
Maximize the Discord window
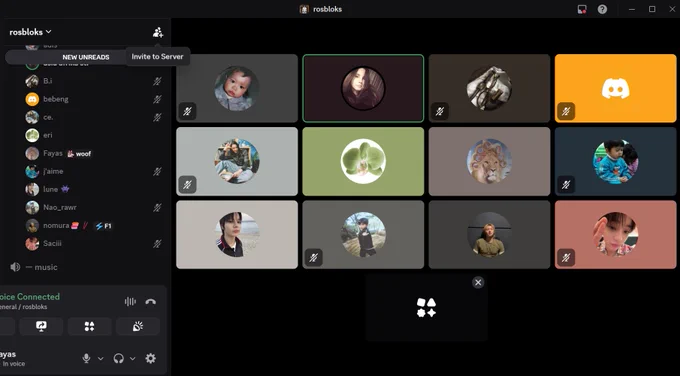pyautogui.click(x=652, y=9)
